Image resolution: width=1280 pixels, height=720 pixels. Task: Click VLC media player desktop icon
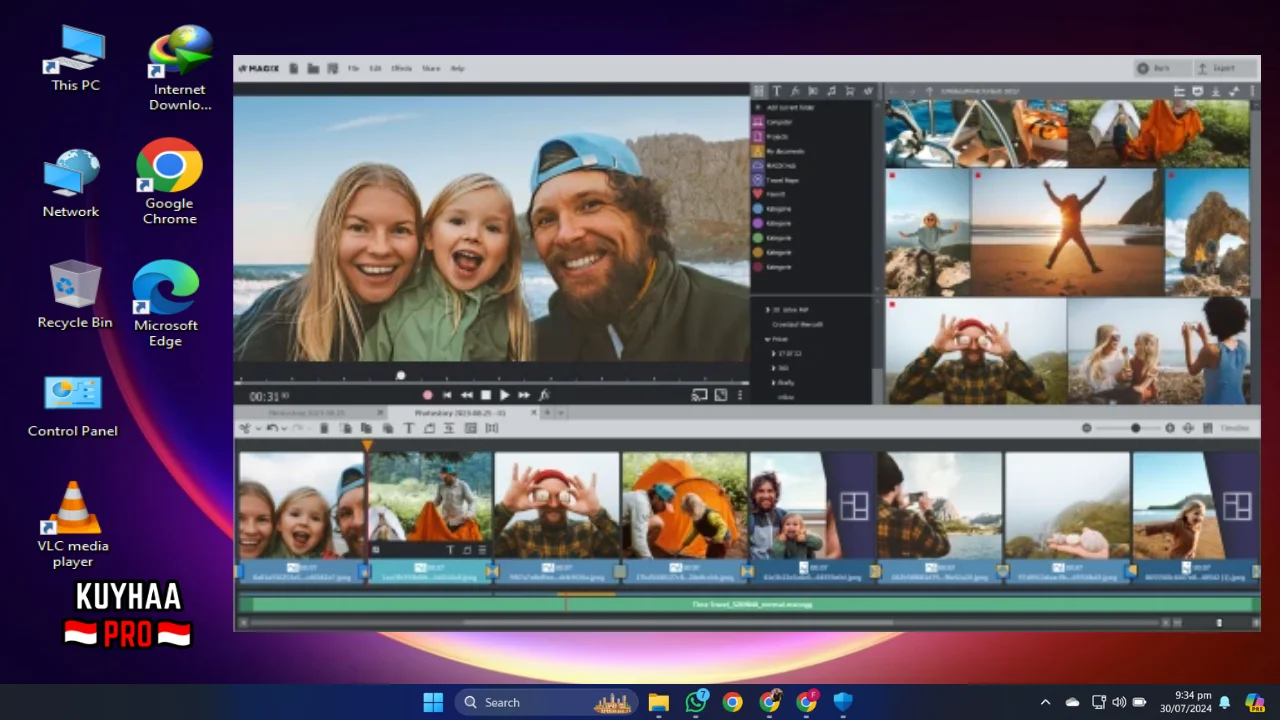(x=73, y=524)
